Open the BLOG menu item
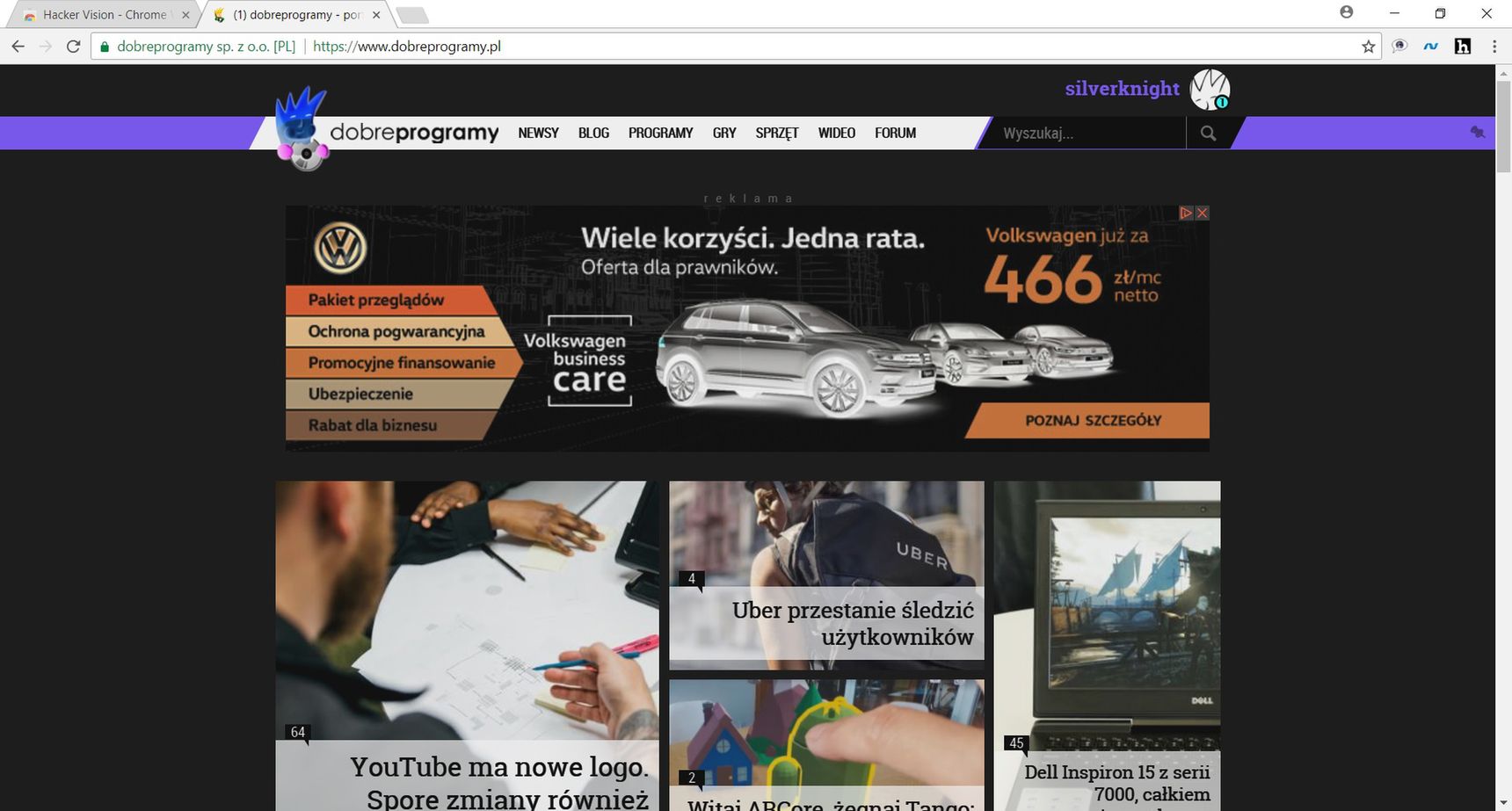 593,133
